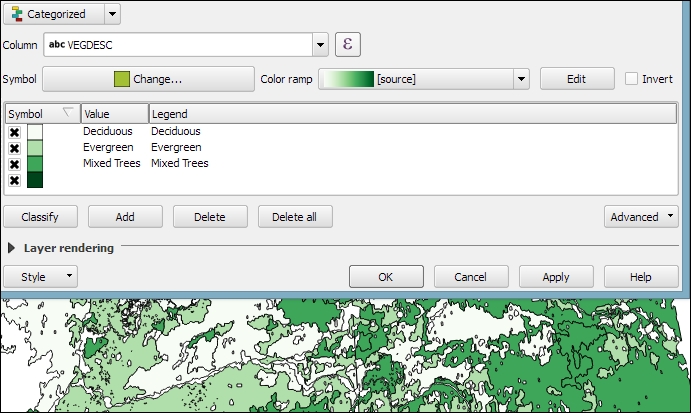Click the Help button
691x413 pixels.
point(641,277)
